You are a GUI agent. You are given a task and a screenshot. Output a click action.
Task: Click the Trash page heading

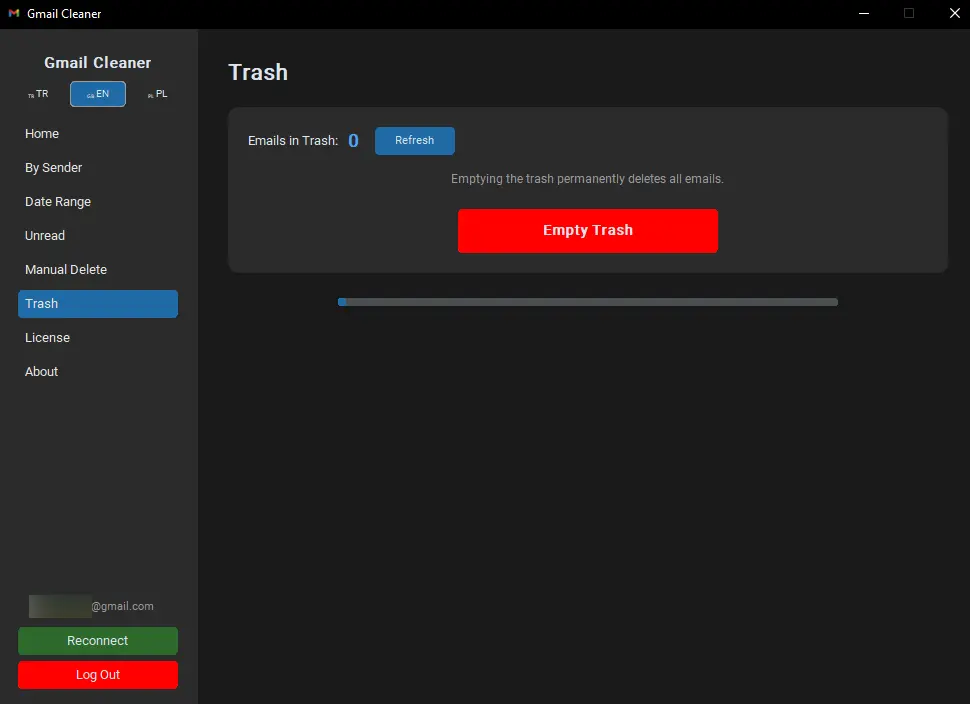coord(258,72)
